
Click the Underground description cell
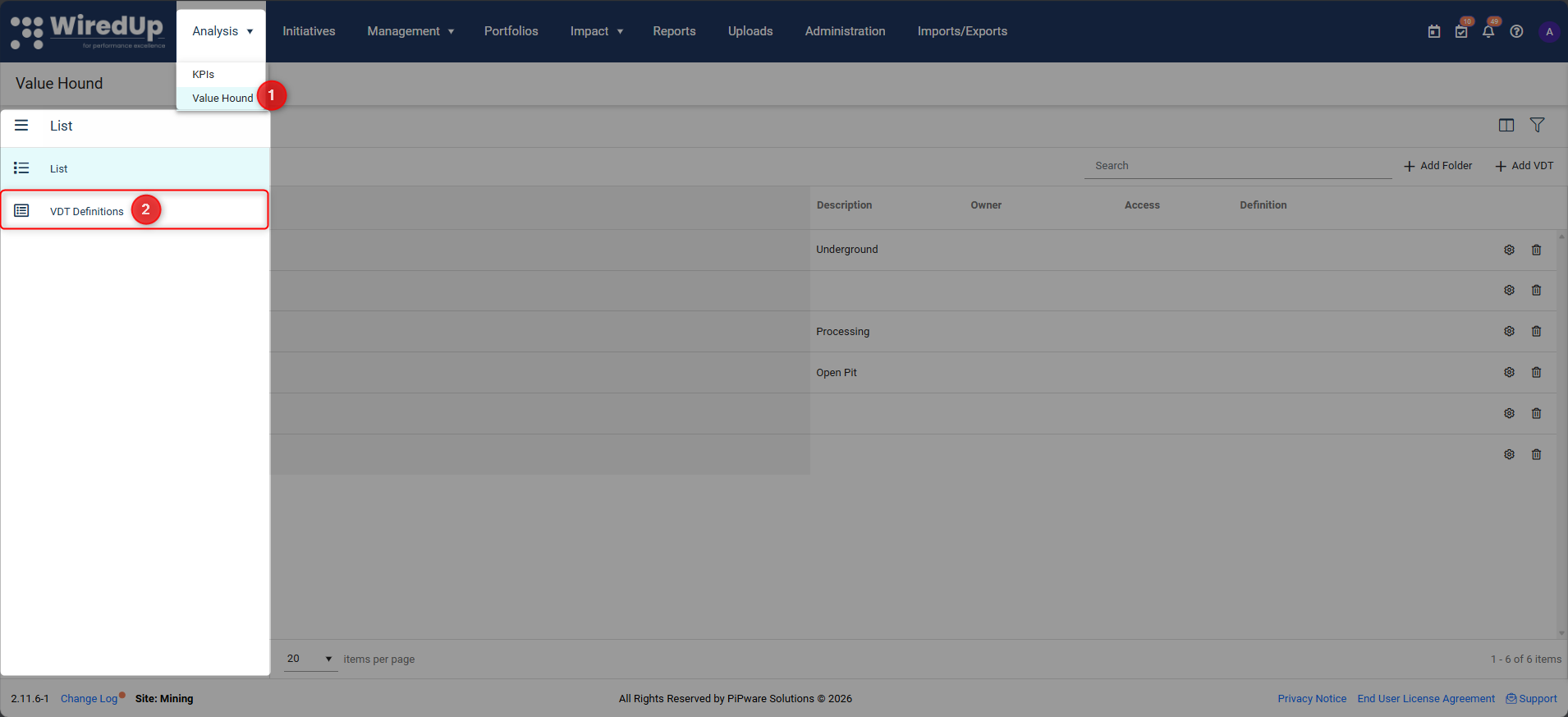(847, 250)
